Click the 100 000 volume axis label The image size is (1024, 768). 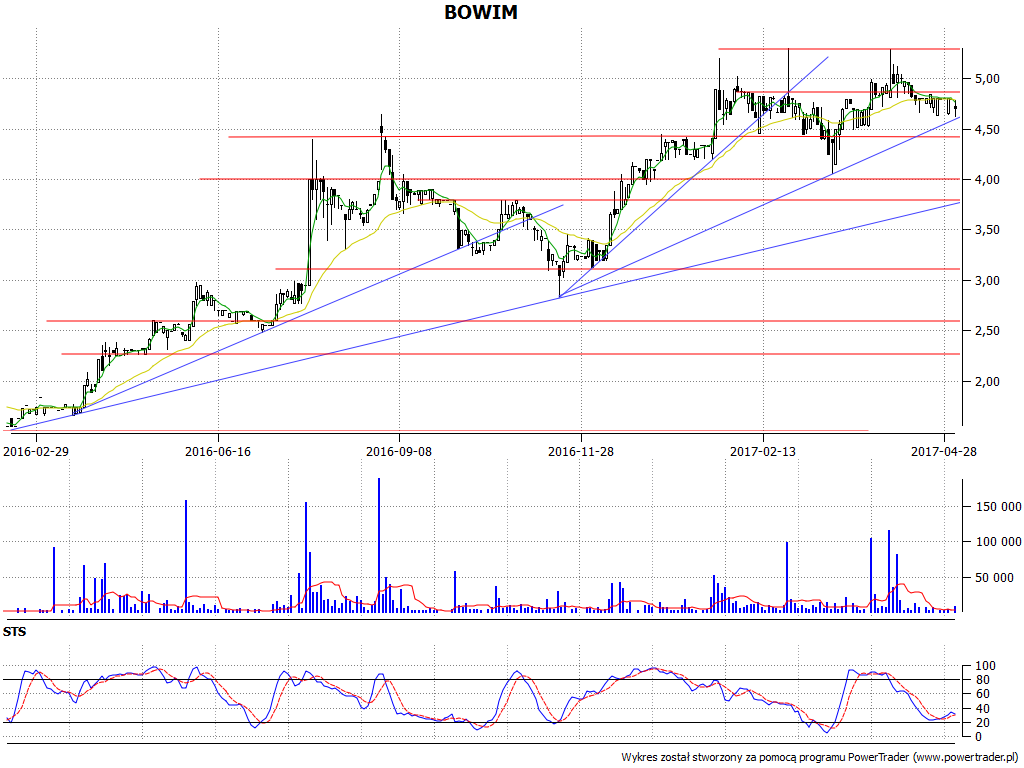(x=999, y=542)
